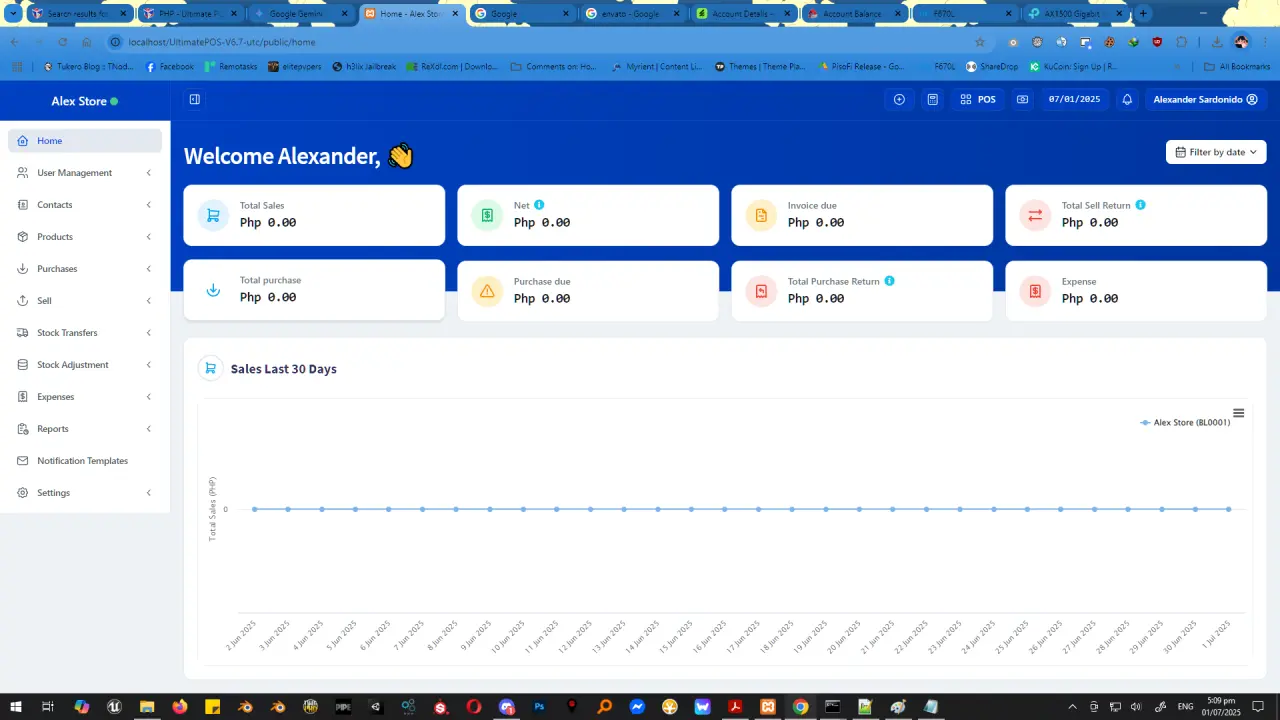1280x720 pixels.
Task: Open Messenger from the taskbar
Action: [637, 707]
